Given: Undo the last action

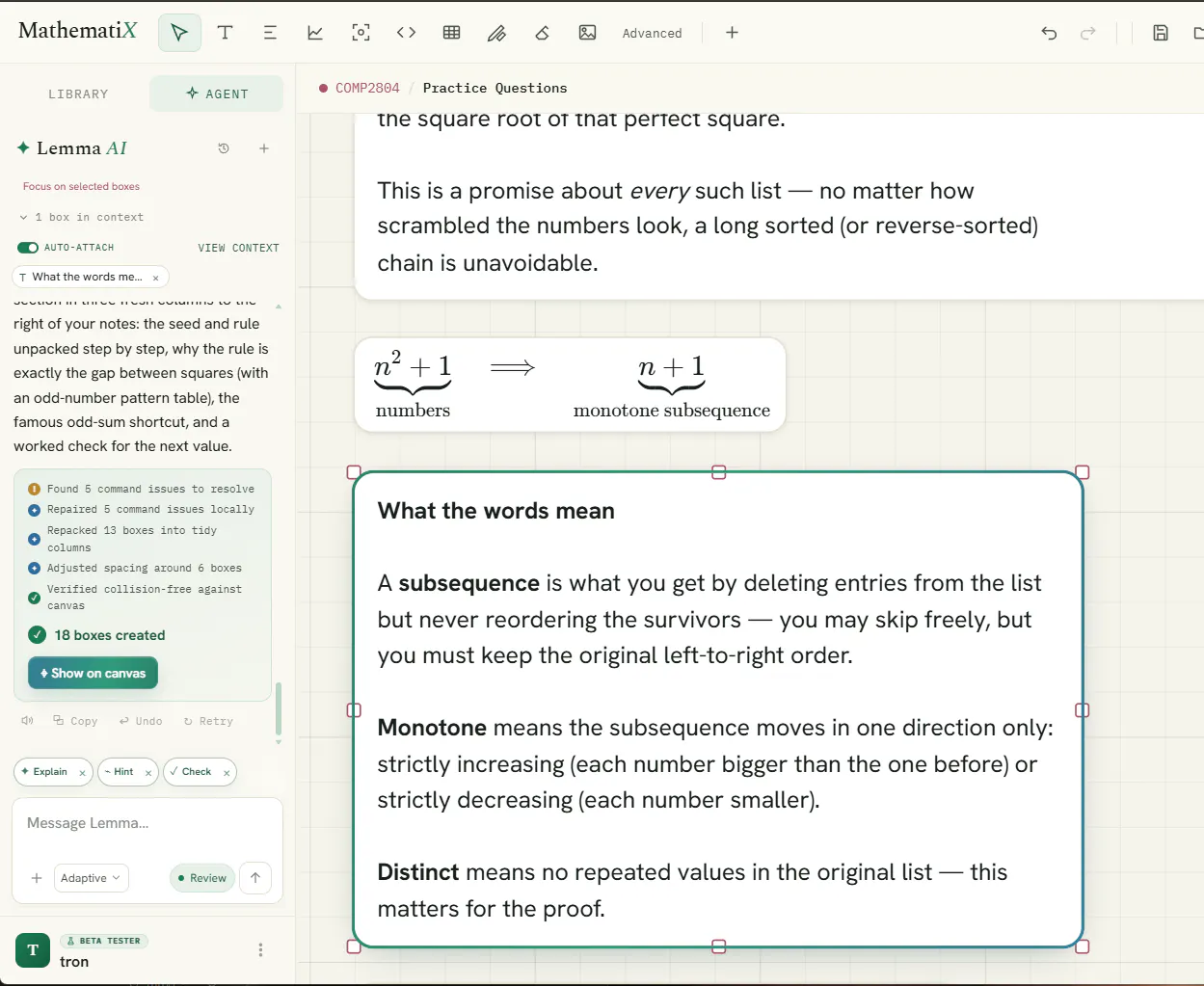Looking at the screenshot, I should 1049,33.
